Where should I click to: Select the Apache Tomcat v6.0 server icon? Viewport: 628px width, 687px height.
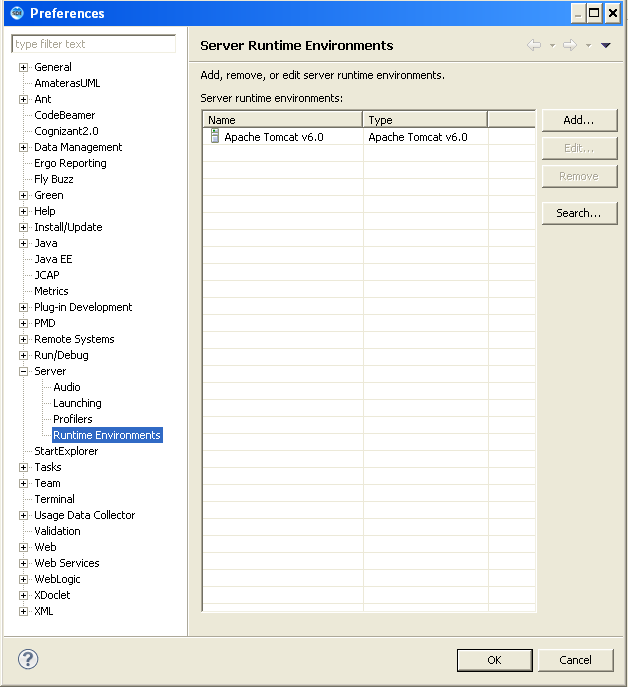click(215, 136)
